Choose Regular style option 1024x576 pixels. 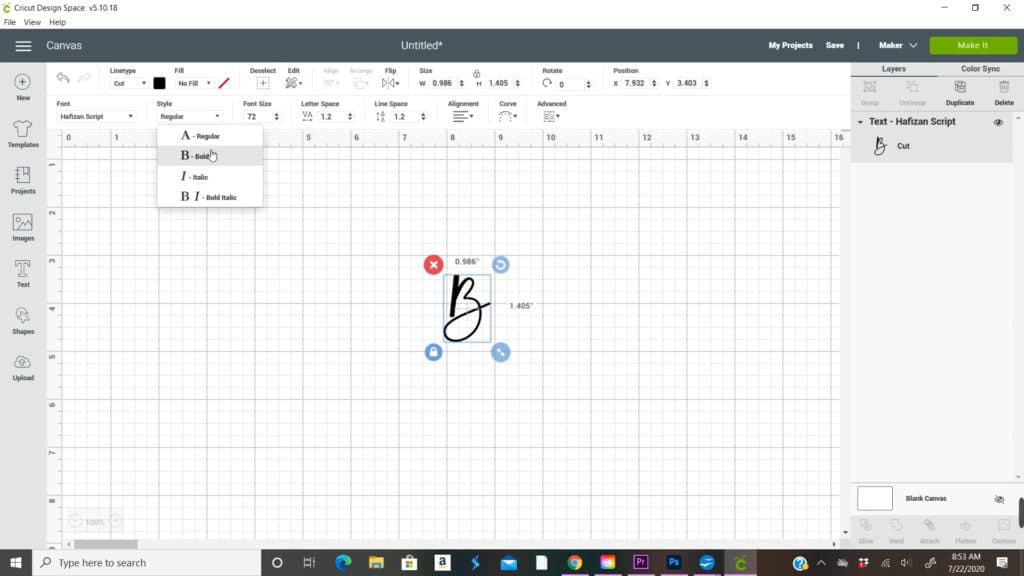click(x=210, y=136)
